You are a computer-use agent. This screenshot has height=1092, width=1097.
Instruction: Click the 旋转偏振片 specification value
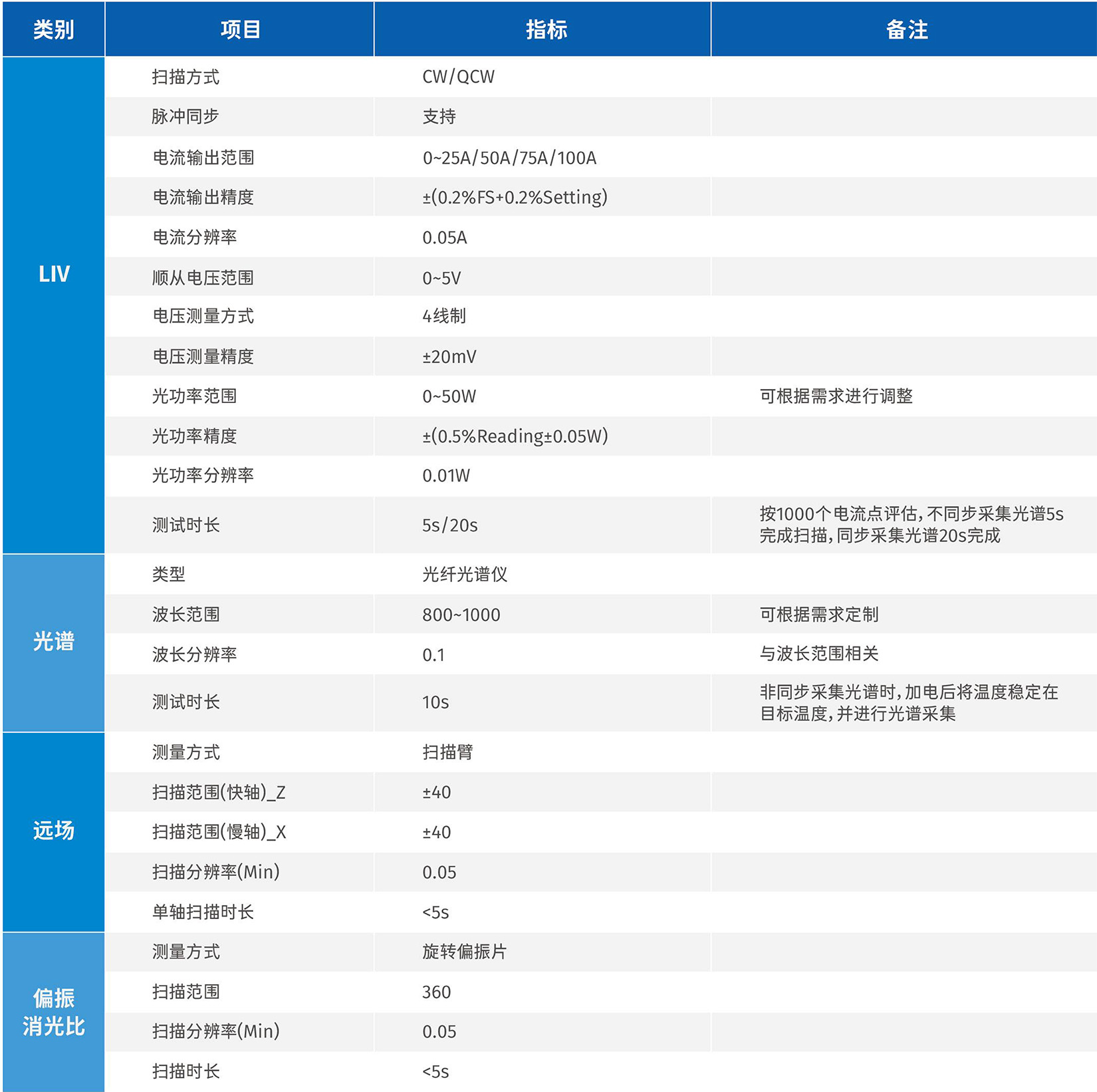tap(463, 952)
